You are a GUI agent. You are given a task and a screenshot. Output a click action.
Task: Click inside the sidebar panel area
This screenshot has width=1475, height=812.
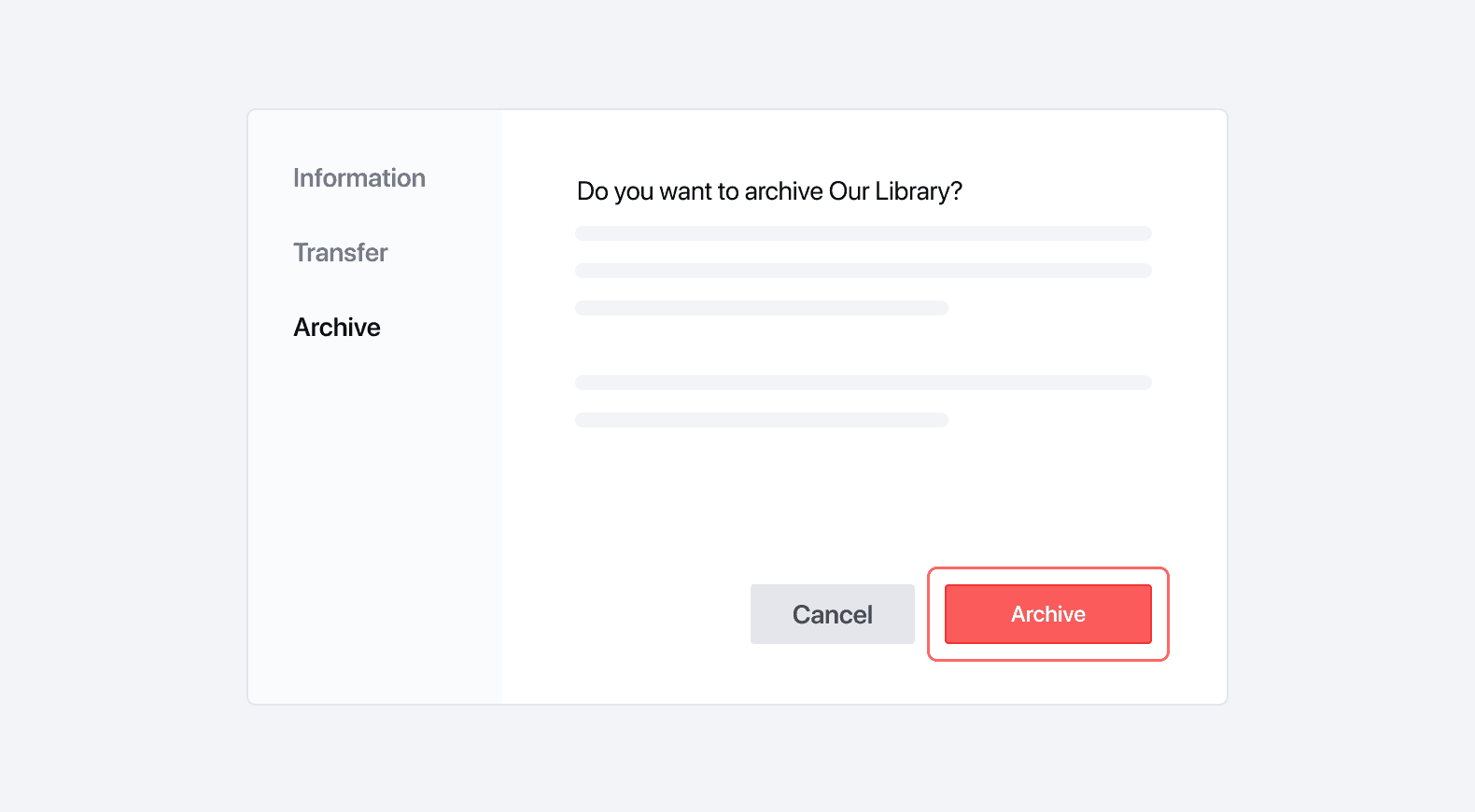(373, 513)
